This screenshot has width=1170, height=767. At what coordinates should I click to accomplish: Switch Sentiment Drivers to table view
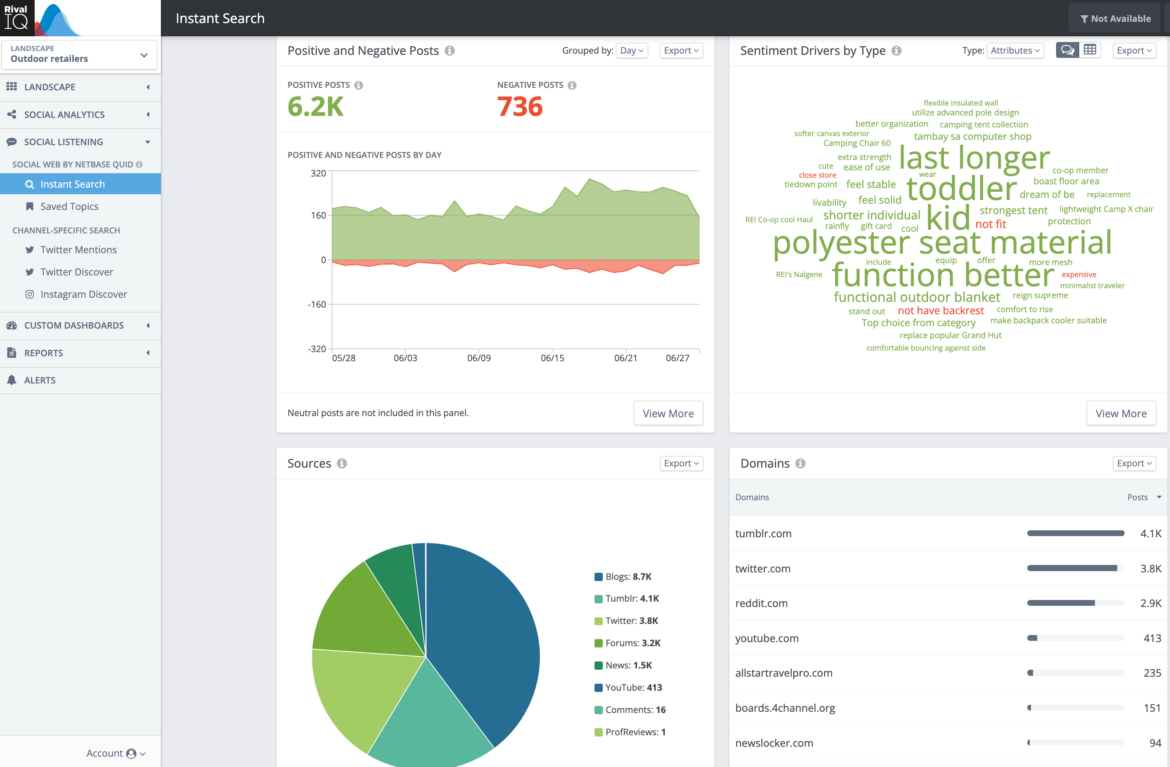tap(1088, 49)
